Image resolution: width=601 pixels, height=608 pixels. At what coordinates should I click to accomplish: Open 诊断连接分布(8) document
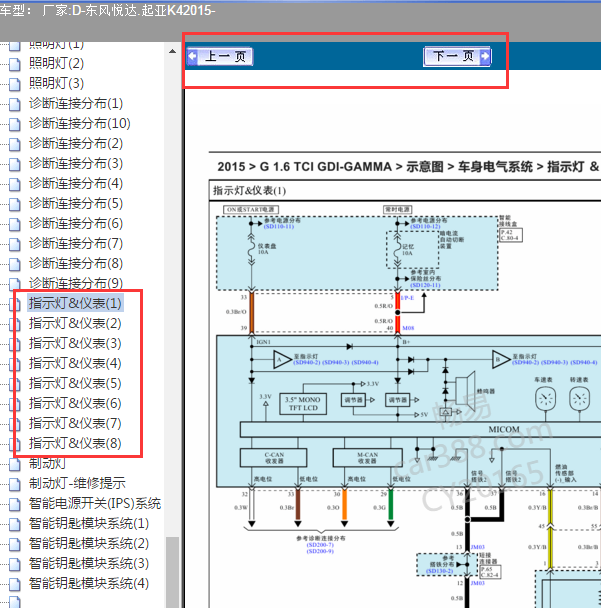tap(76, 264)
